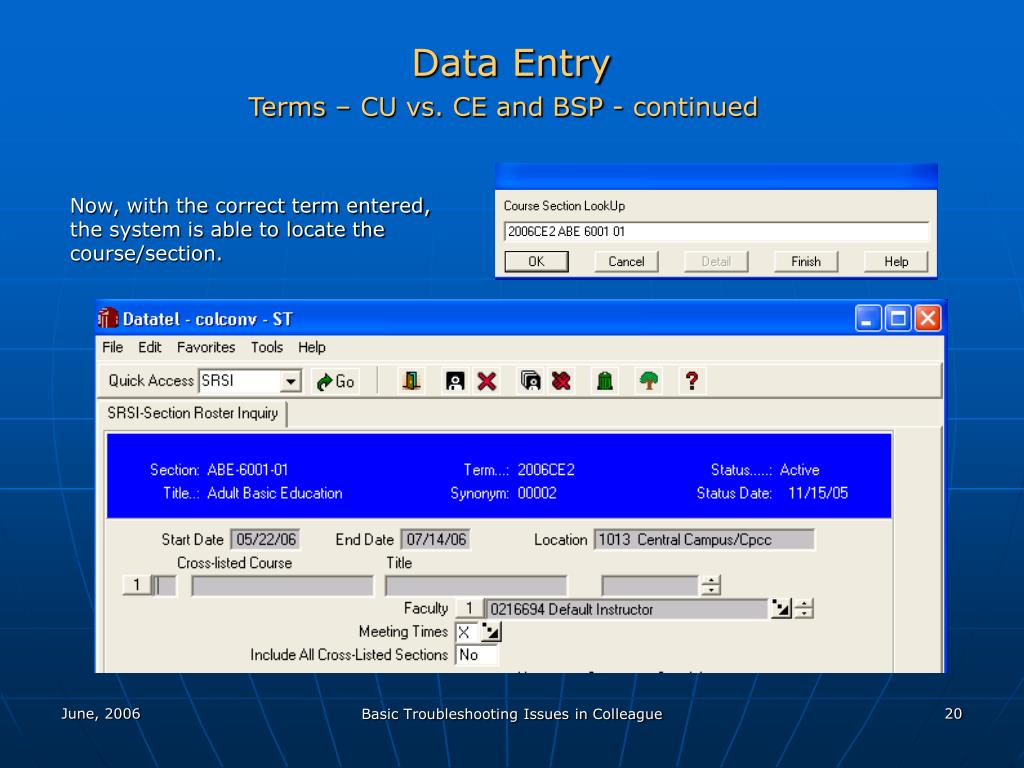Click the cancel all double-X icon
This screenshot has height=768, width=1024.
tap(561, 381)
